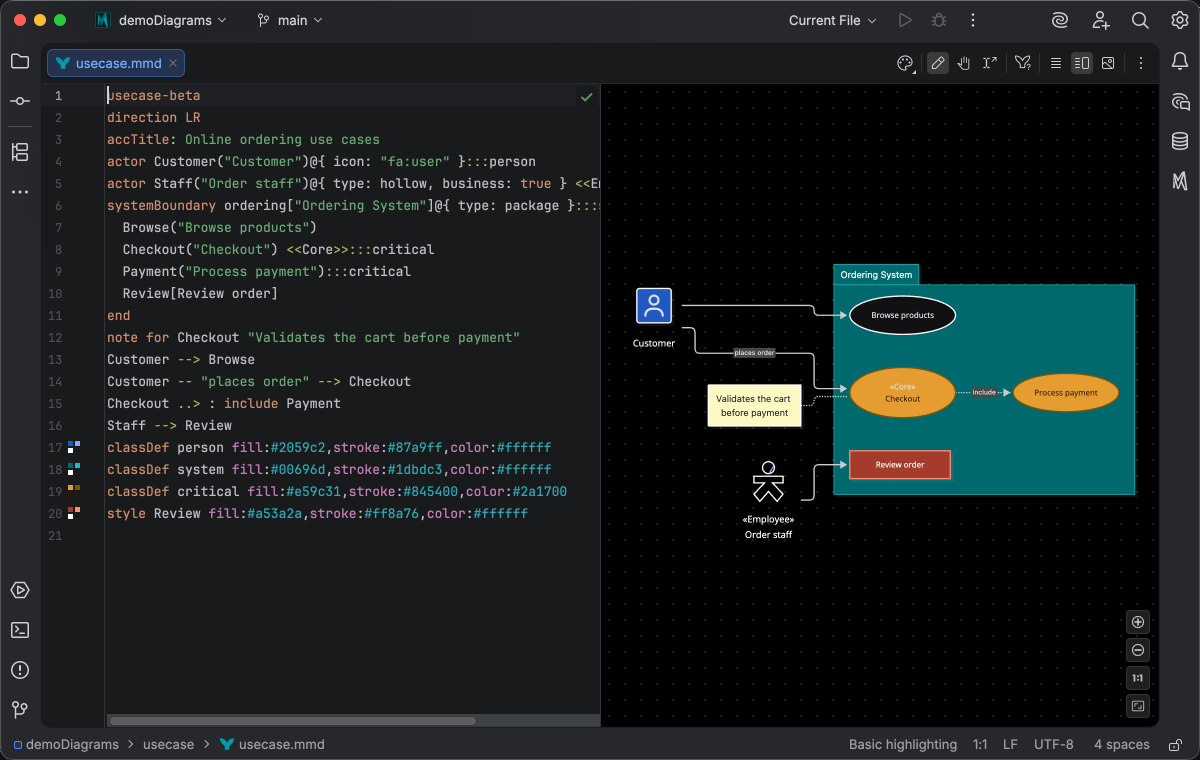
Task: Click the 1:1 caret position in status bar
Action: (980, 744)
